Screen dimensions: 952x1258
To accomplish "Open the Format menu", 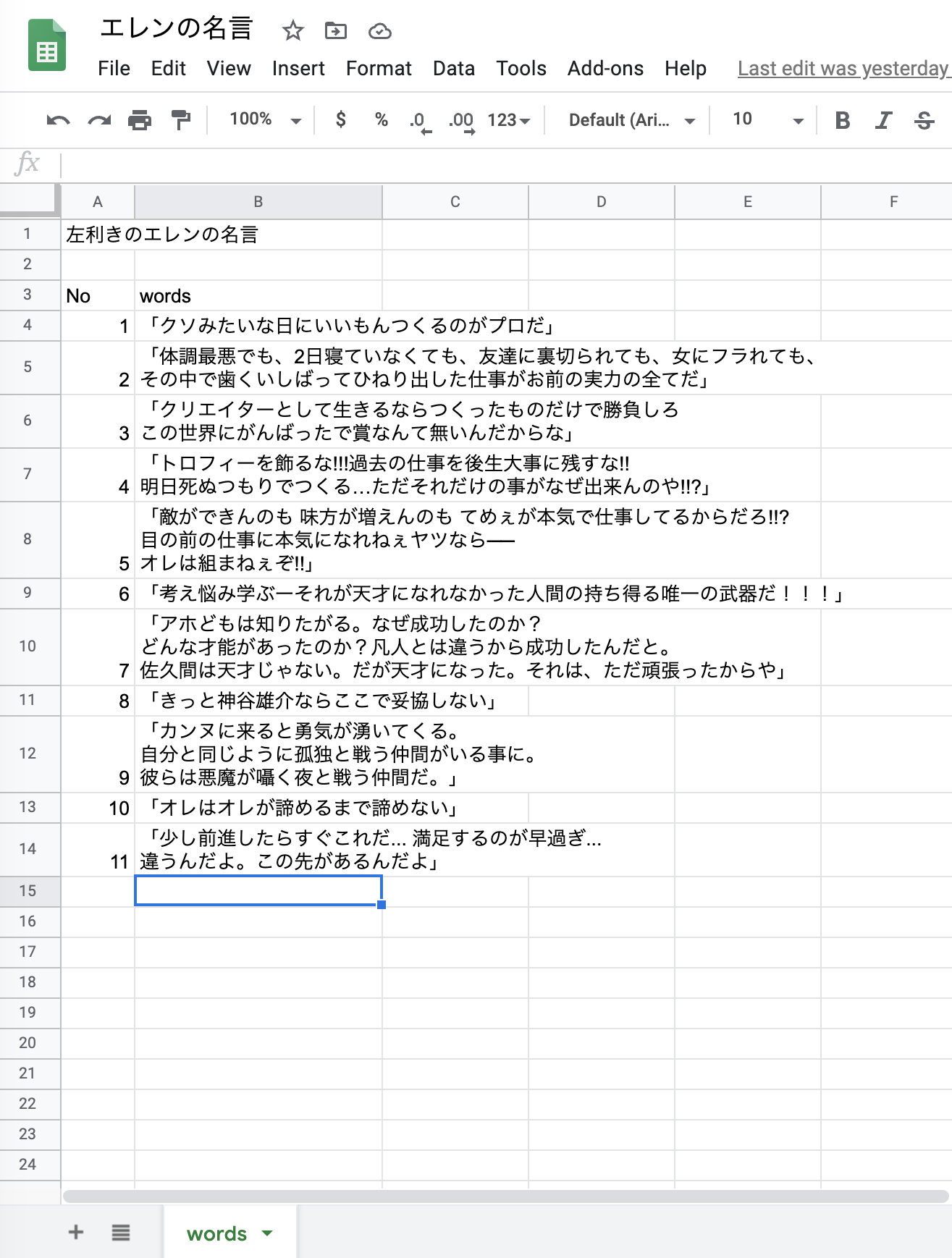I will (379, 69).
